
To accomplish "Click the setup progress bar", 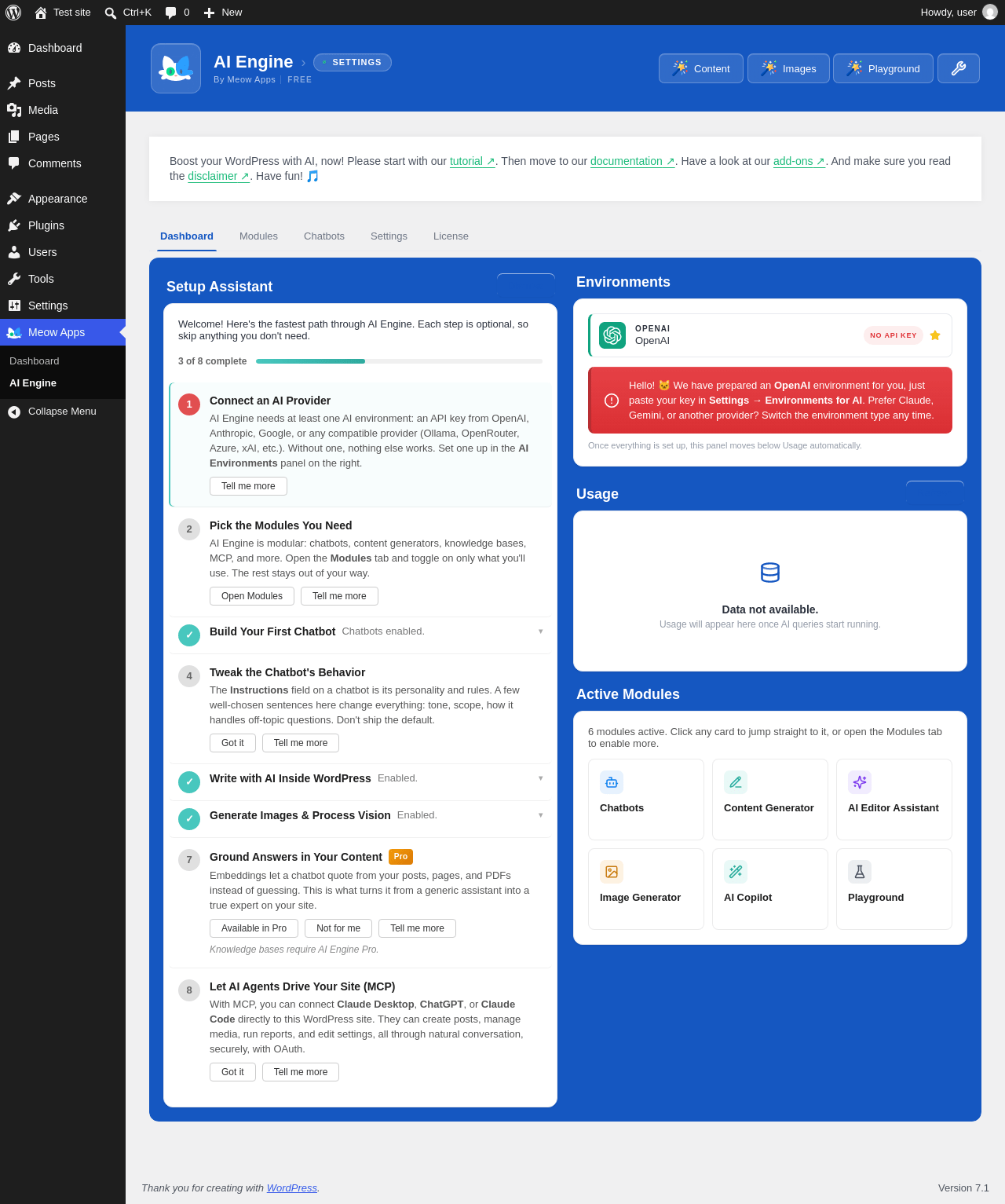I will [x=399, y=361].
